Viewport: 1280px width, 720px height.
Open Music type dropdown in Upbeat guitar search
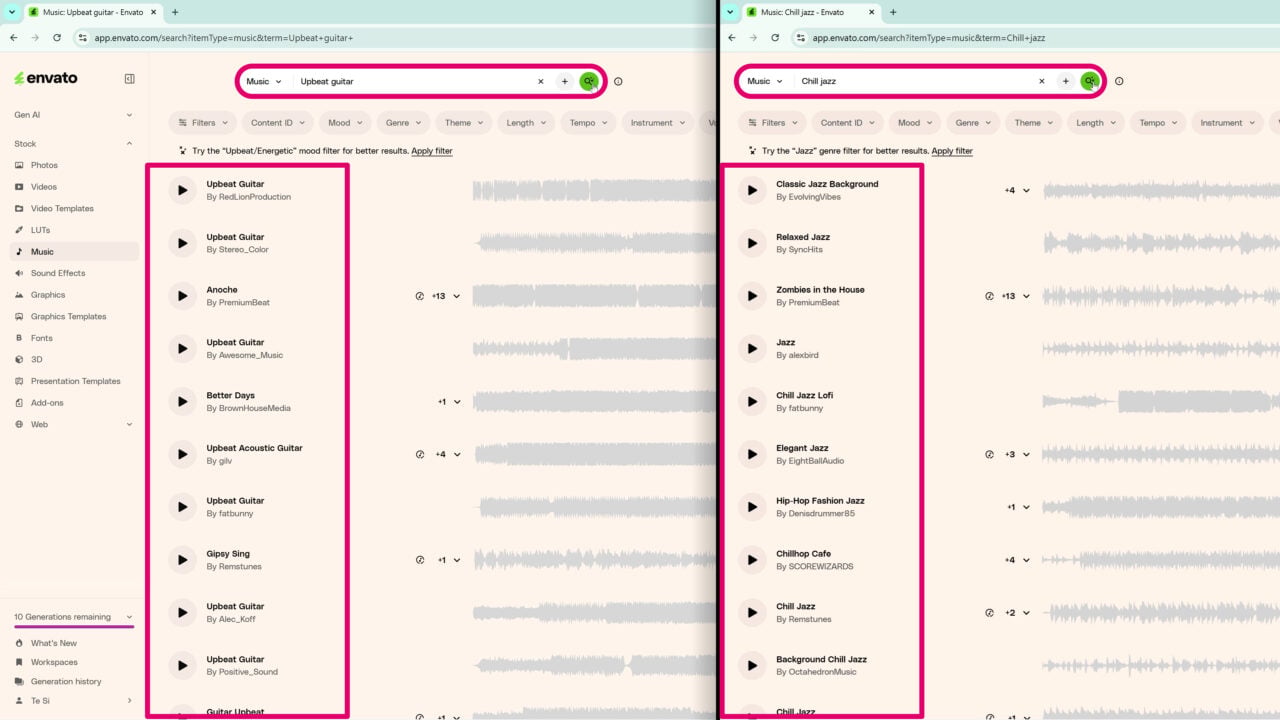[x=264, y=81]
